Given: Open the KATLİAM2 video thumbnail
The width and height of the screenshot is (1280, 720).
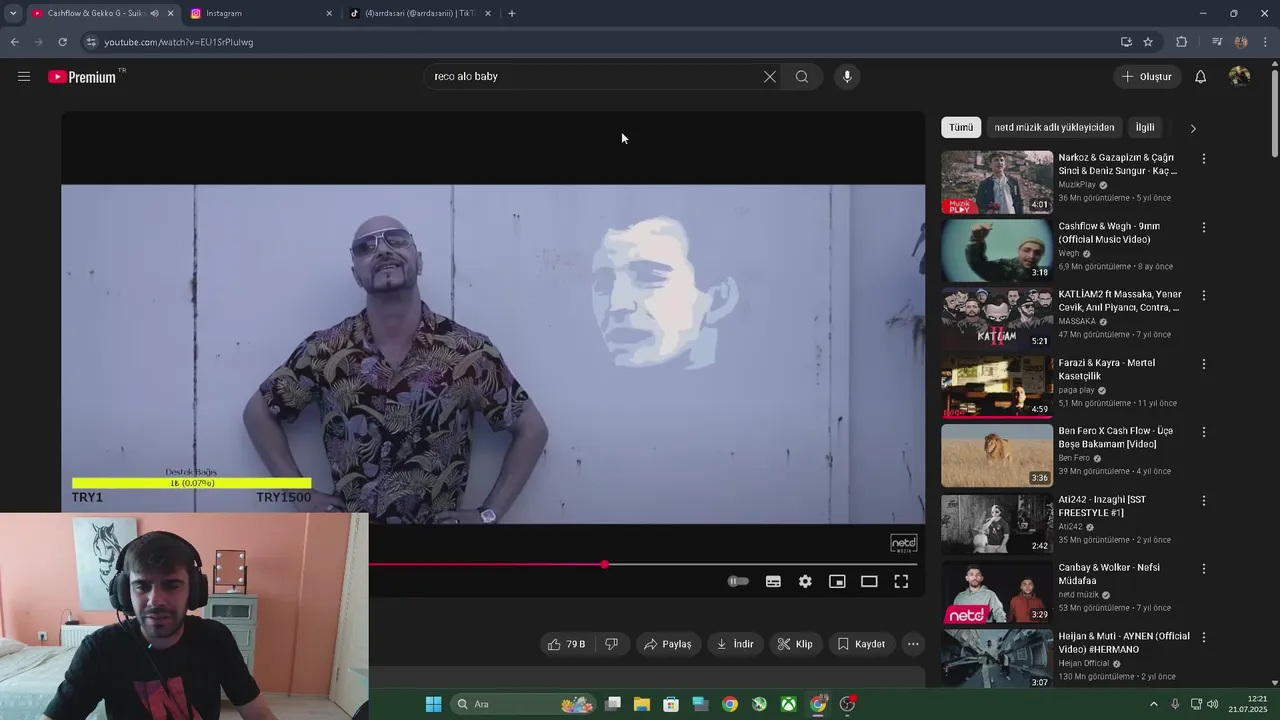Looking at the screenshot, I should click(997, 318).
